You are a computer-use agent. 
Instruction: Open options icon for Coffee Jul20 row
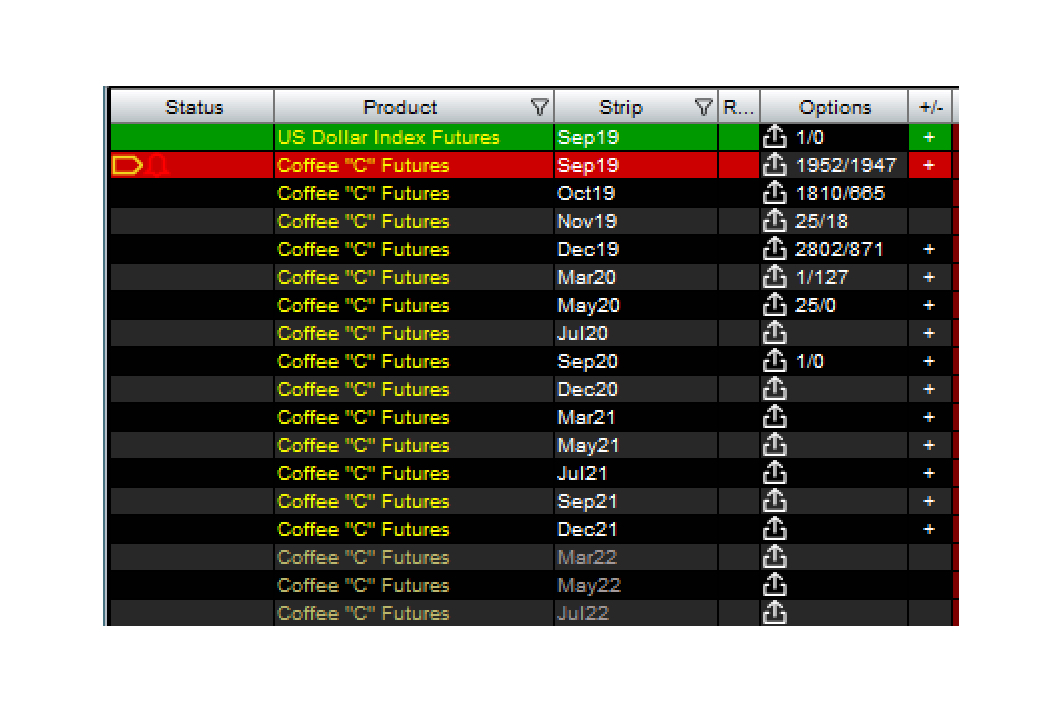pos(774,333)
